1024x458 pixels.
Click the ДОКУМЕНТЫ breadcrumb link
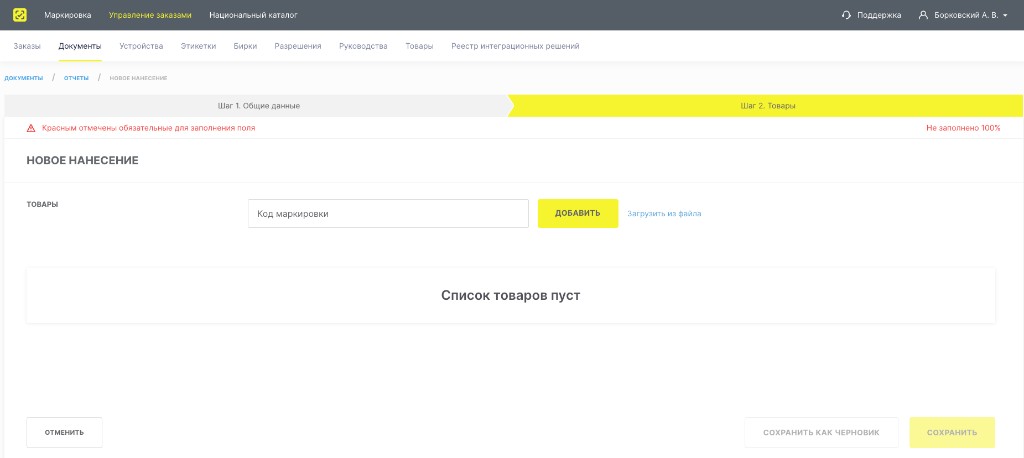coord(24,78)
